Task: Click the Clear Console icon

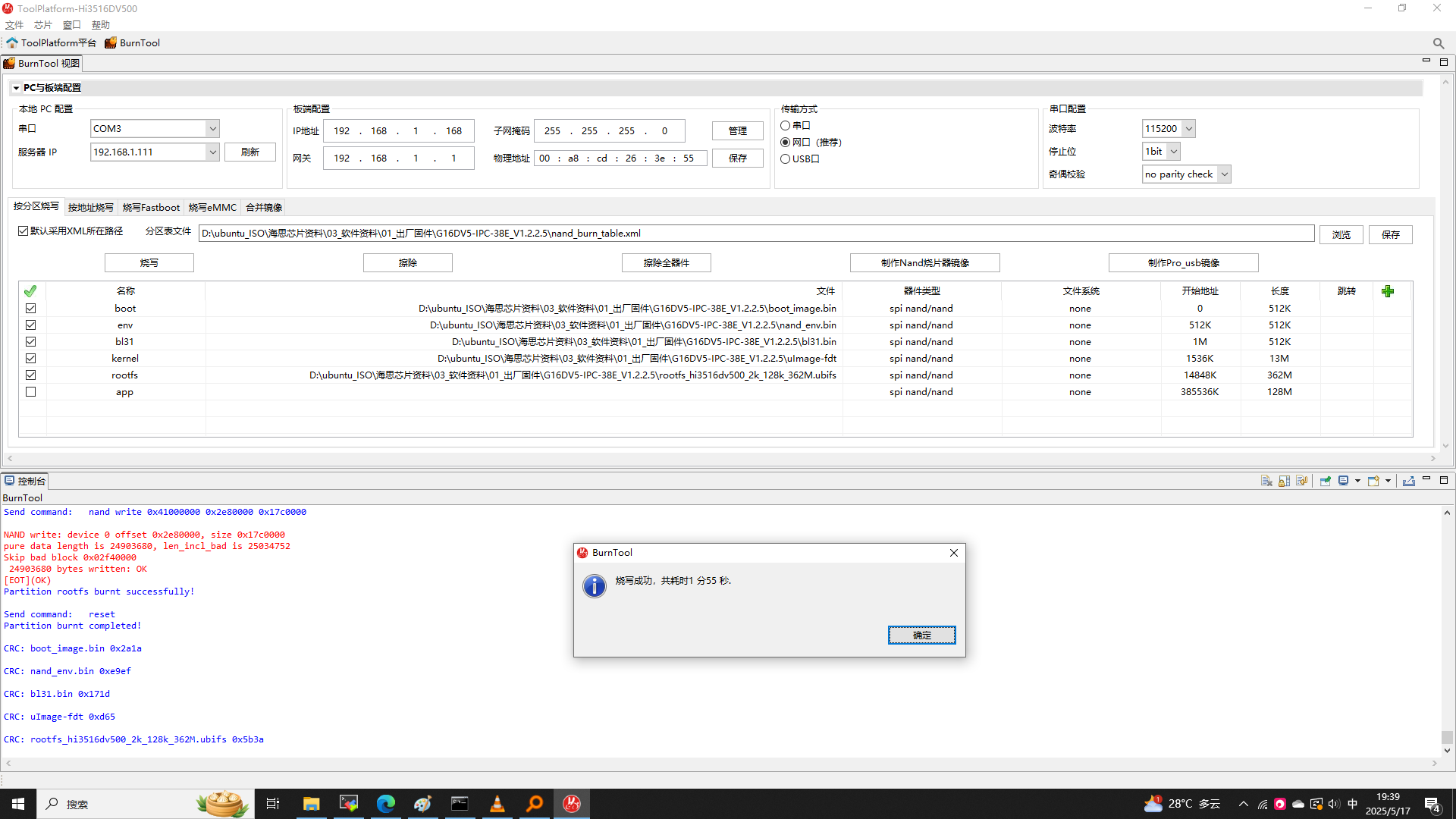Action: click(x=1266, y=481)
